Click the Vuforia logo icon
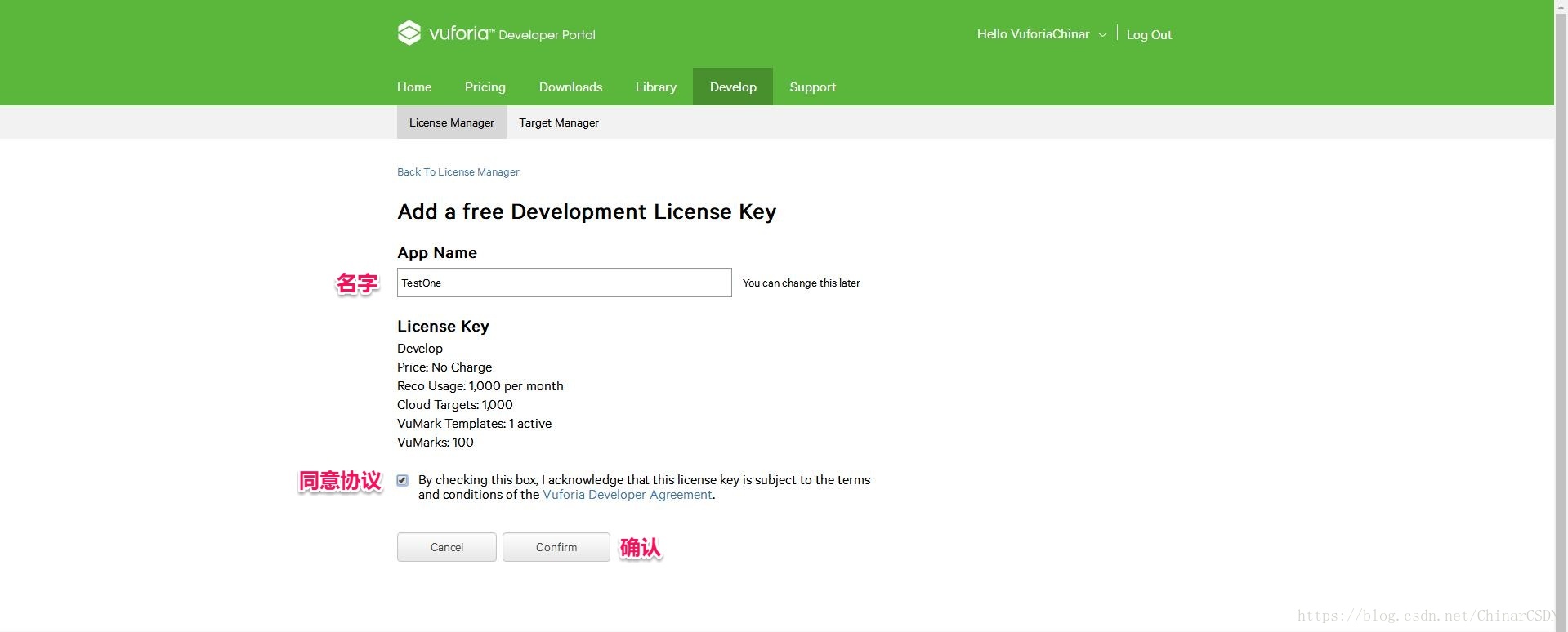 coord(409,33)
